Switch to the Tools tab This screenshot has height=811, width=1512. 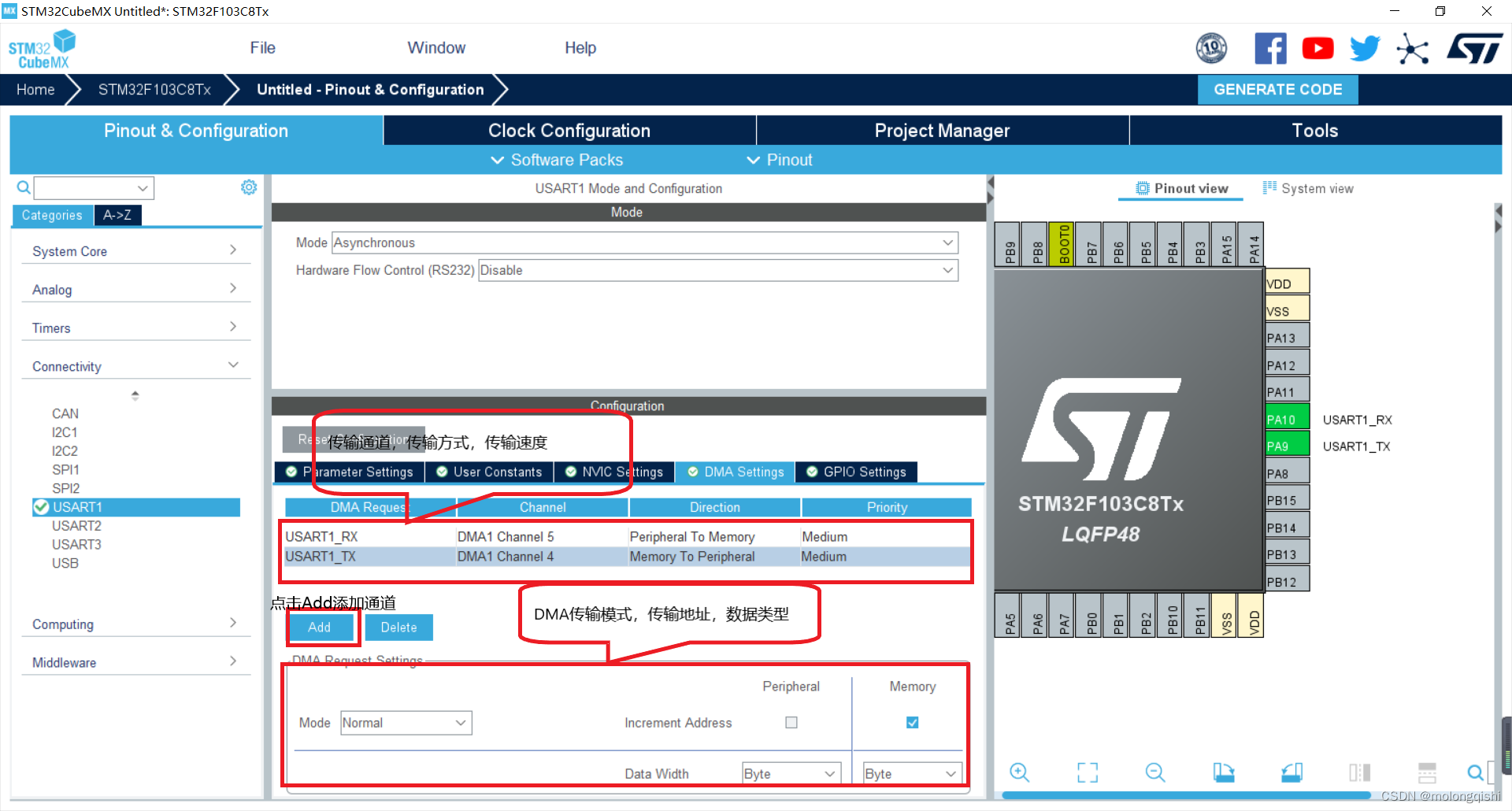[x=1315, y=130]
